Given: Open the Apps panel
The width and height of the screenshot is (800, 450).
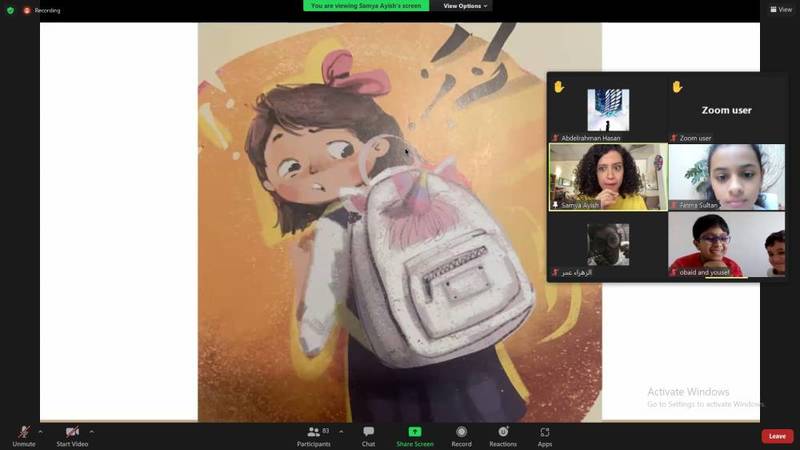Looking at the screenshot, I should pyautogui.click(x=545, y=432).
